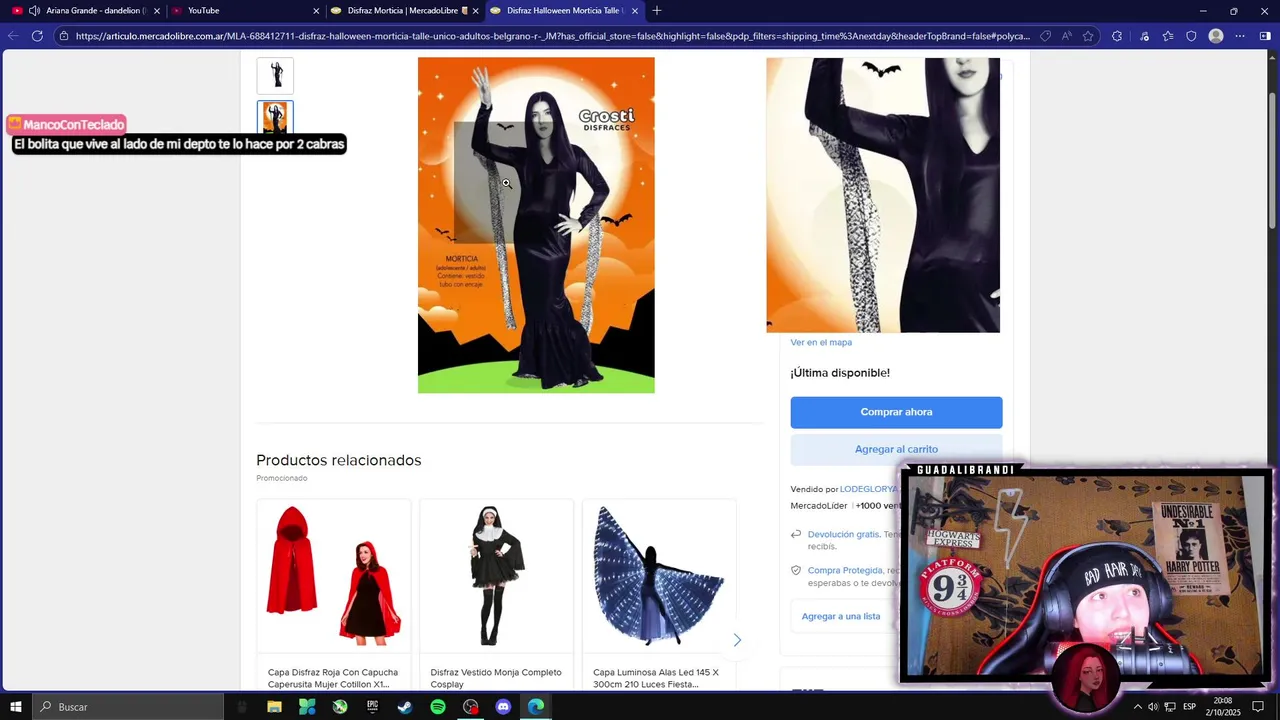Open File Explorer from the taskbar
Viewport: 1280px width, 720px height.
pos(274,707)
